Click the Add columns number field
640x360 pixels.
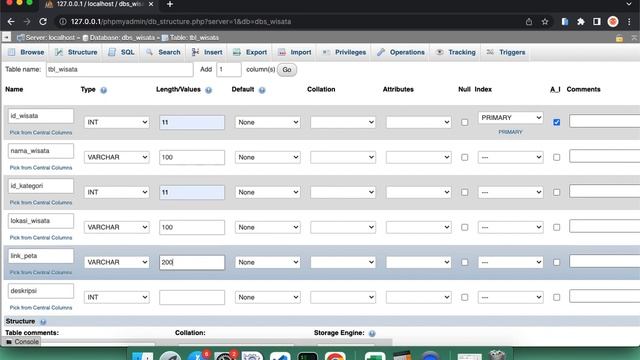(229, 70)
